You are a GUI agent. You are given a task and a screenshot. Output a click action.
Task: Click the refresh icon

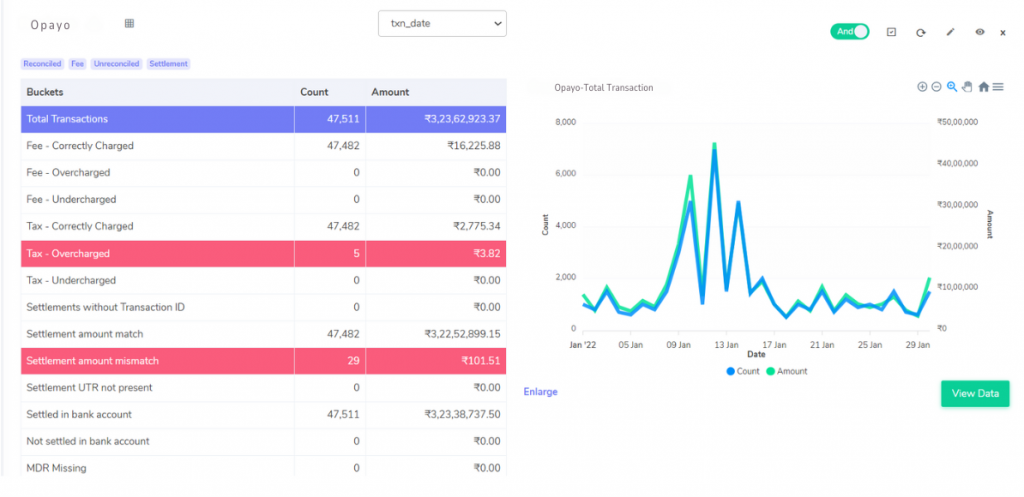[x=921, y=32]
